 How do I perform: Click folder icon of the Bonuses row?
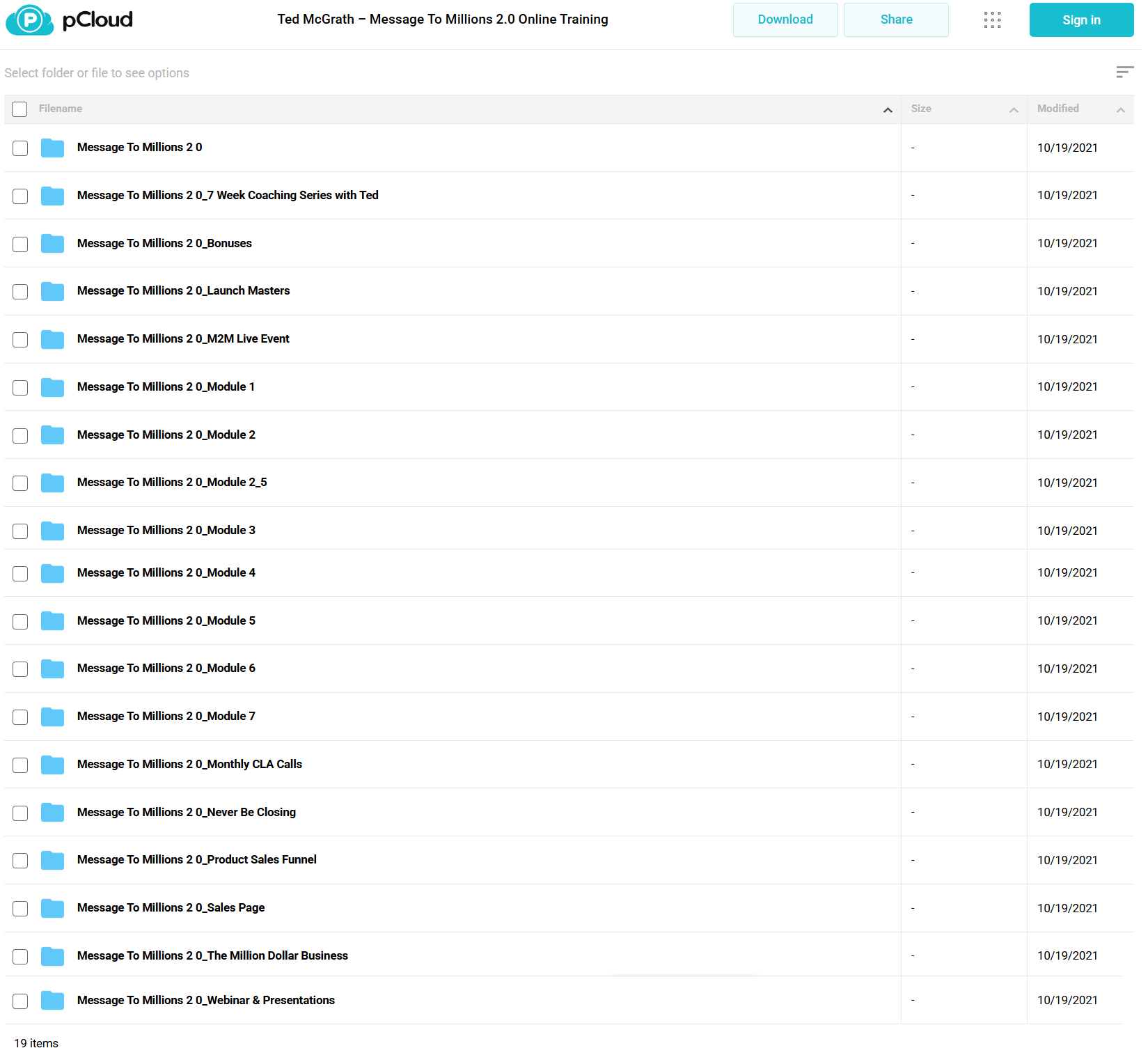[52, 244]
